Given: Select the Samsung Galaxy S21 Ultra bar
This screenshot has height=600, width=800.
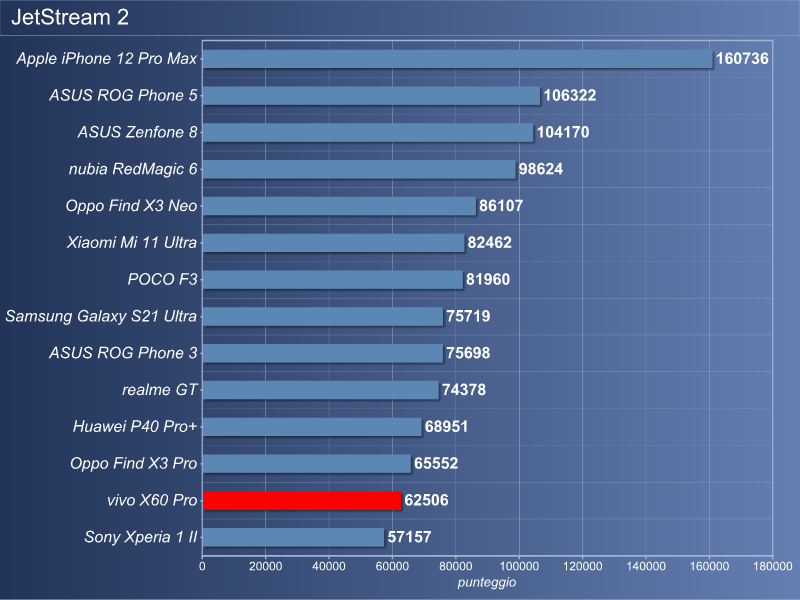Looking at the screenshot, I should (323, 317).
